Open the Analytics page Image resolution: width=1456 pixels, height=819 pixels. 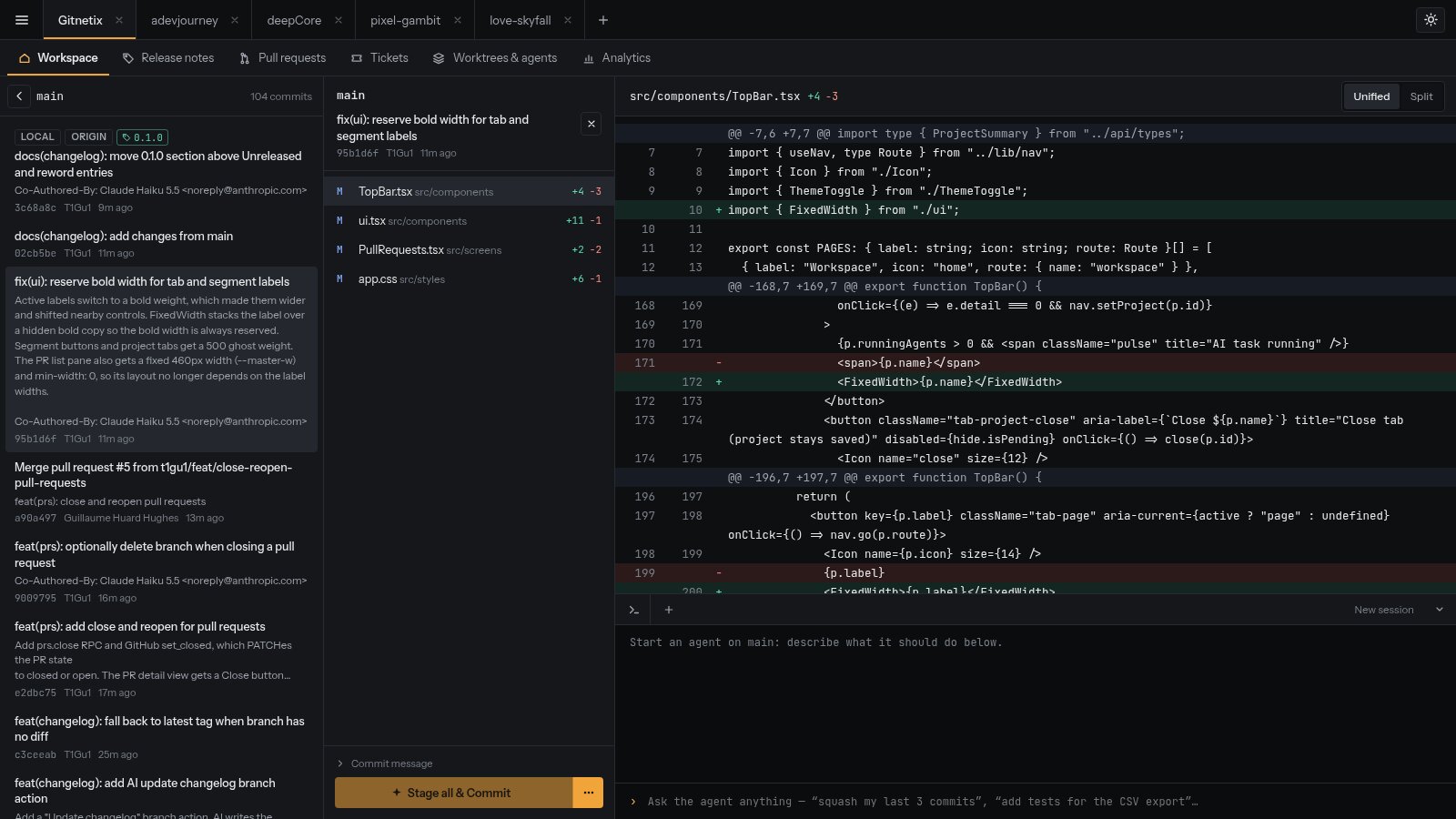pos(617,57)
